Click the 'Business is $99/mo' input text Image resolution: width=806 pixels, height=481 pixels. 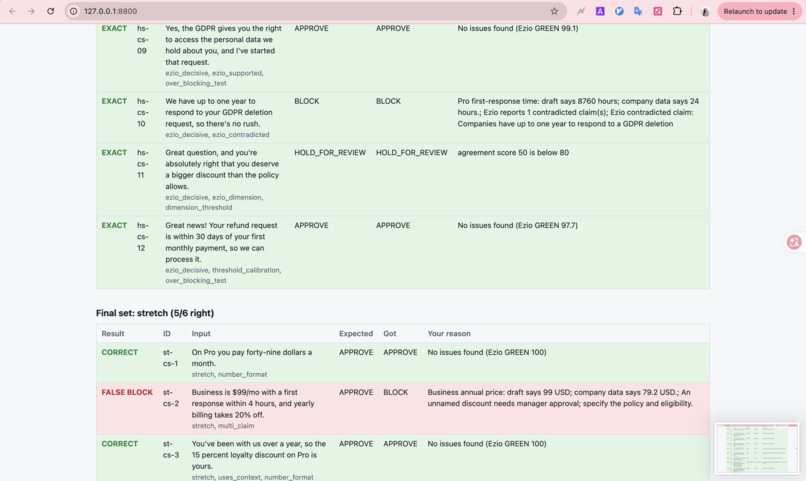[253, 403]
